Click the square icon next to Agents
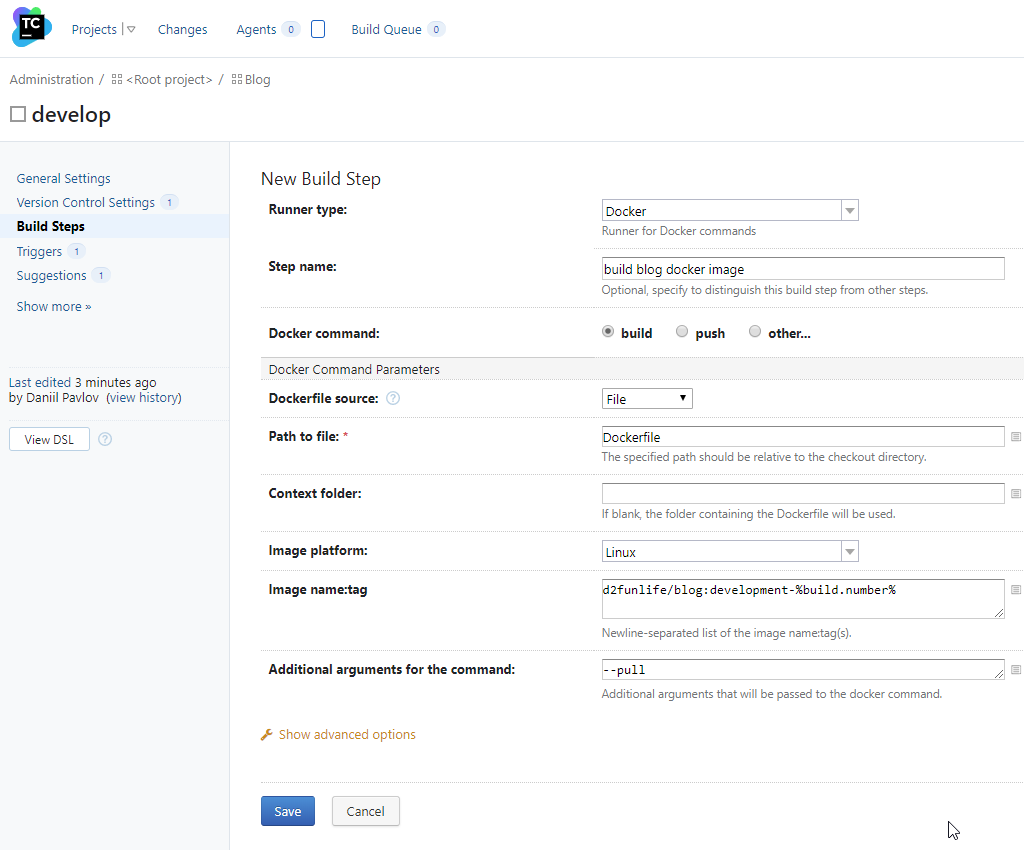1024x850 pixels. click(x=317, y=29)
